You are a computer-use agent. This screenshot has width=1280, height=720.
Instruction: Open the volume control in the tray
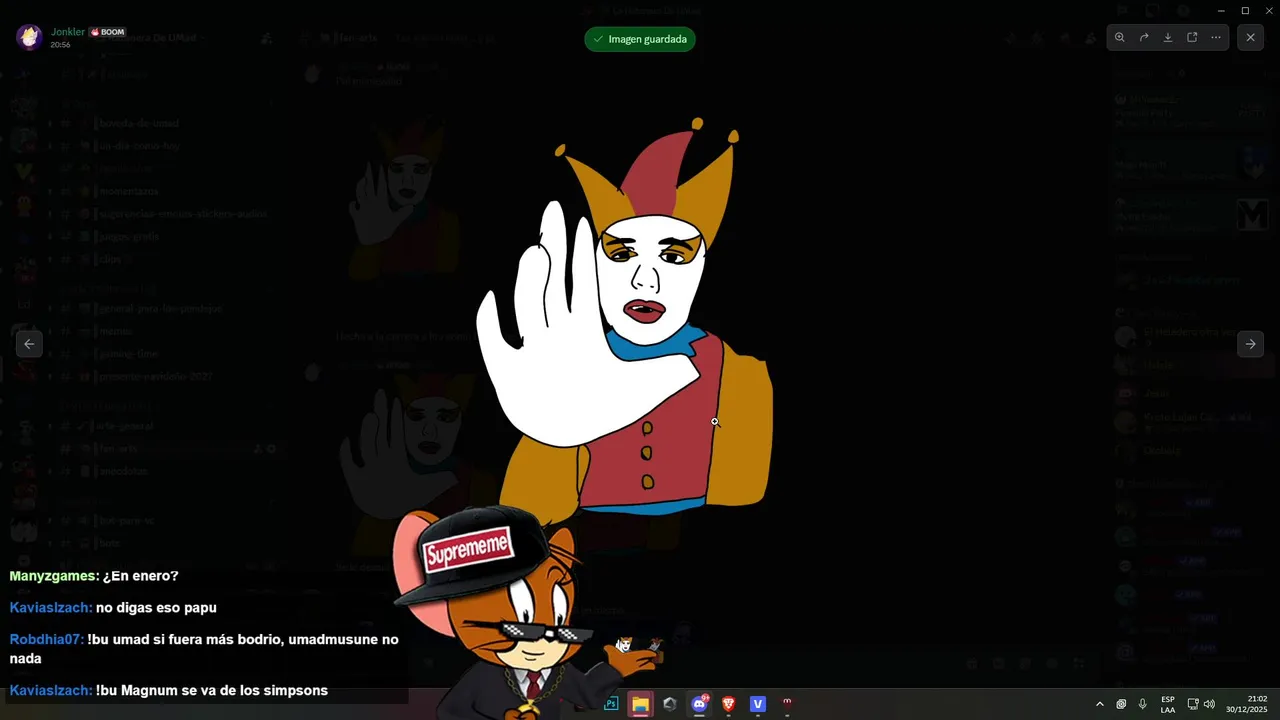(1210, 704)
